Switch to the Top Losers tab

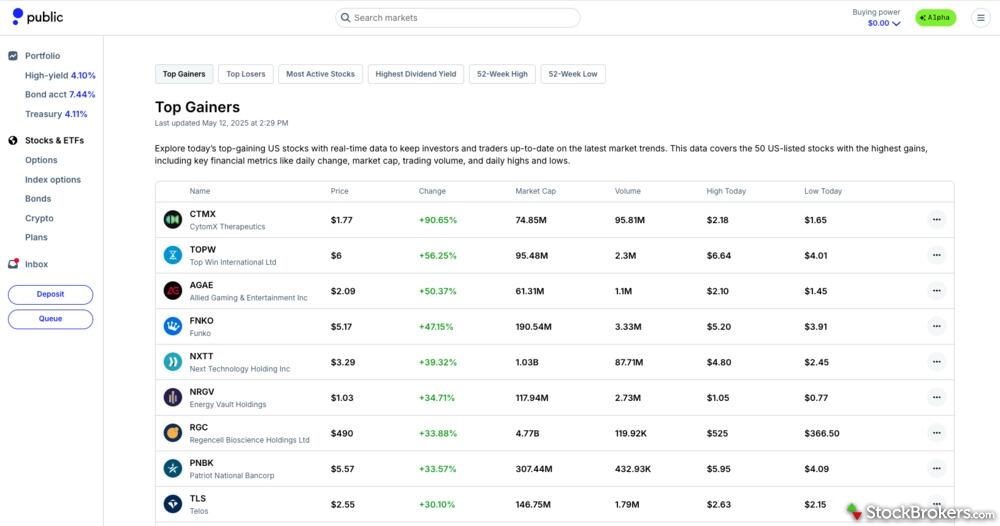coord(246,74)
